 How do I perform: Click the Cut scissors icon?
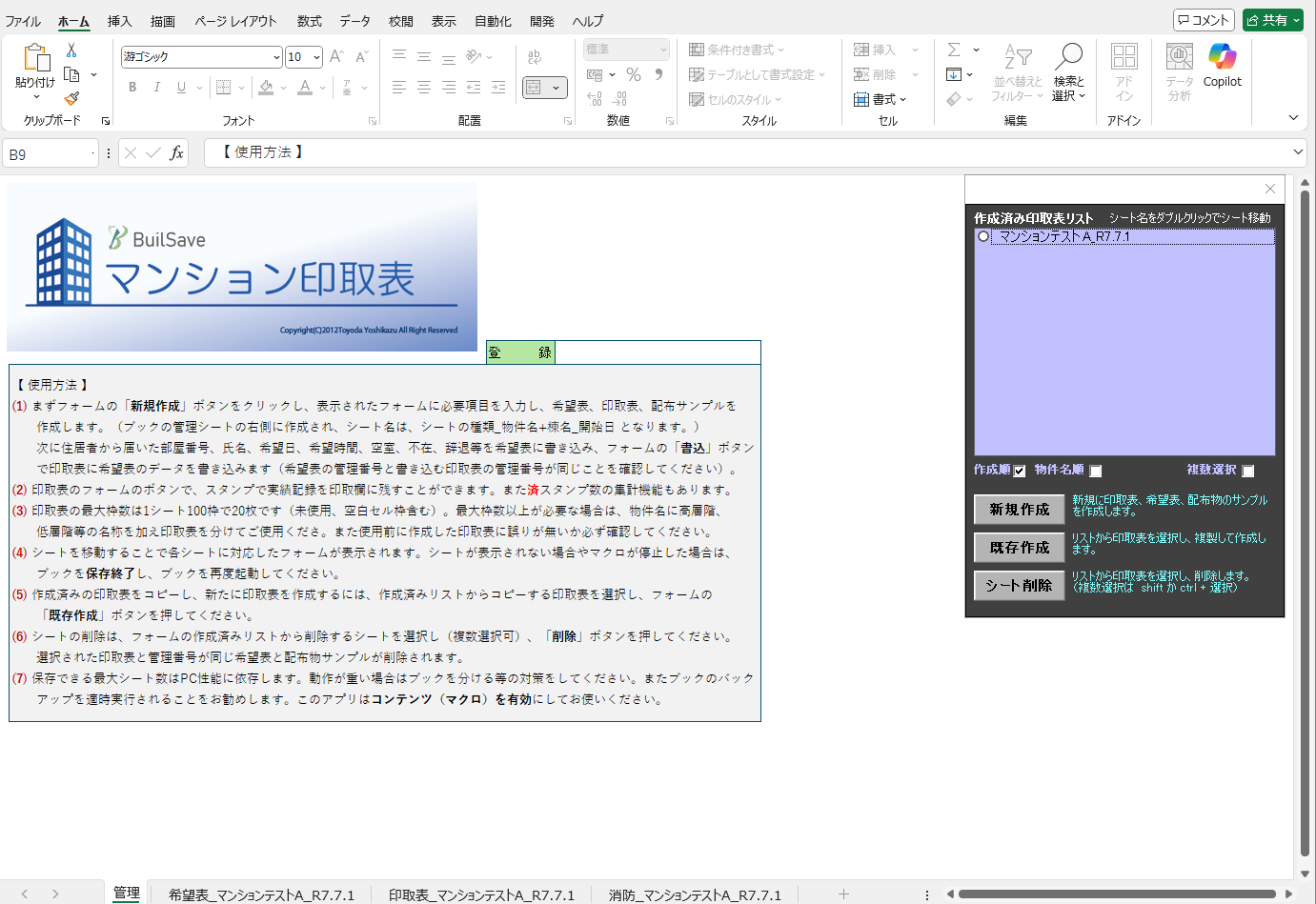[71, 50]
